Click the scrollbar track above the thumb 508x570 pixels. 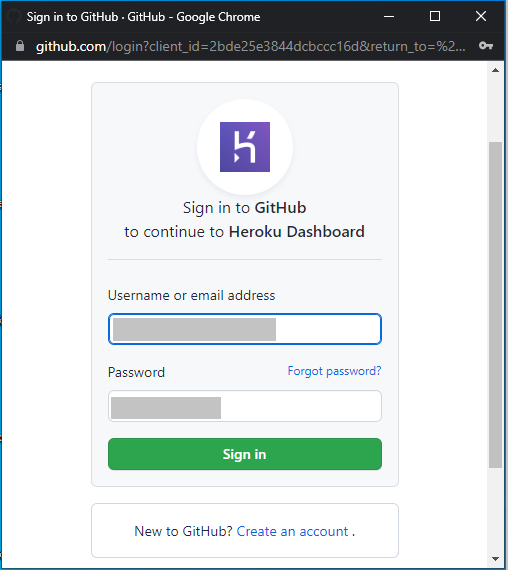click(495, 109)
